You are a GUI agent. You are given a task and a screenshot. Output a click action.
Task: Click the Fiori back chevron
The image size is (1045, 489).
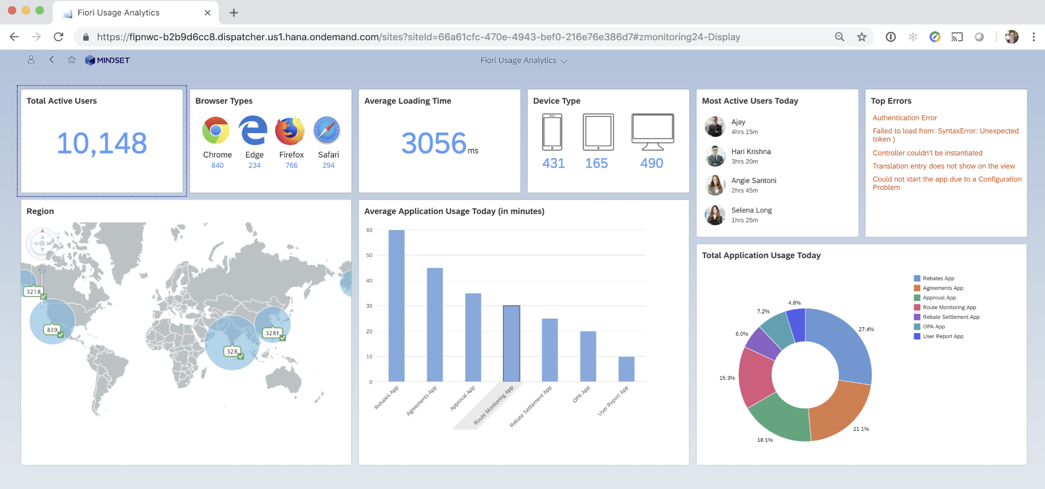51,60
